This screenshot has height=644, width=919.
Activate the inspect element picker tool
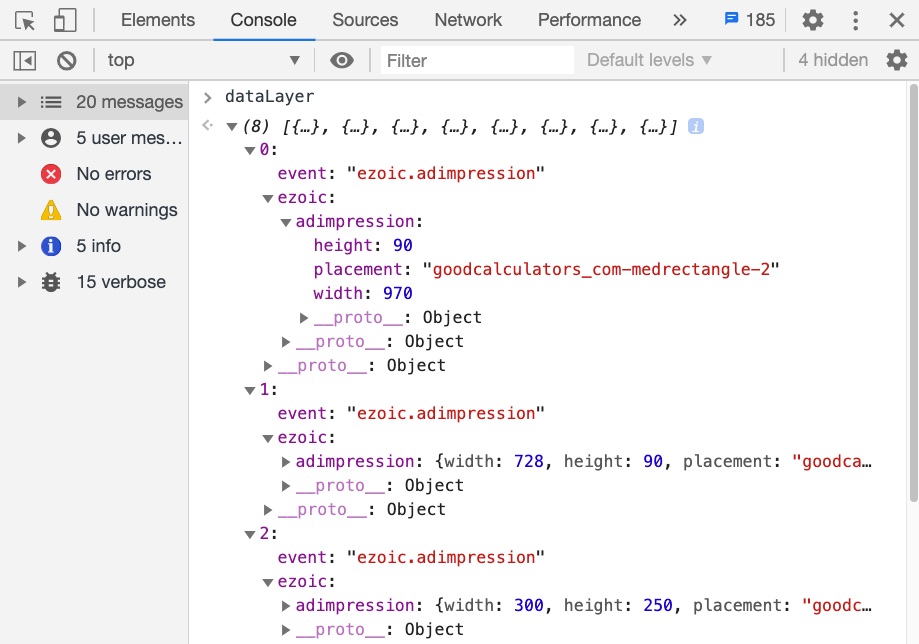25,20
